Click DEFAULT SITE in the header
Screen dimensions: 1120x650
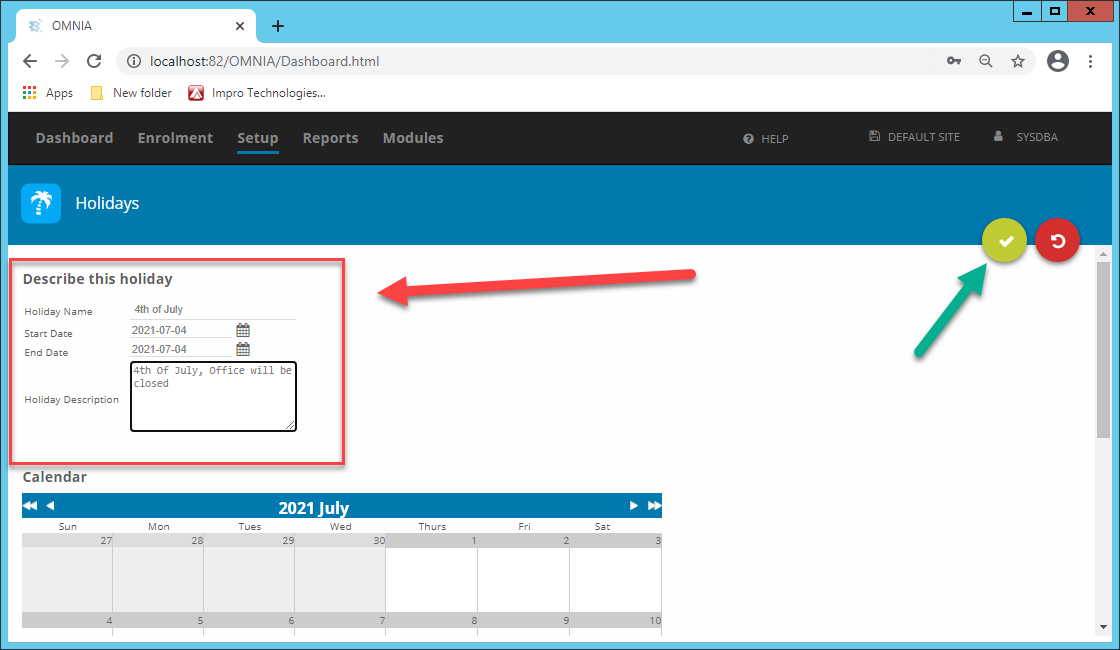(x=914, y=137)
